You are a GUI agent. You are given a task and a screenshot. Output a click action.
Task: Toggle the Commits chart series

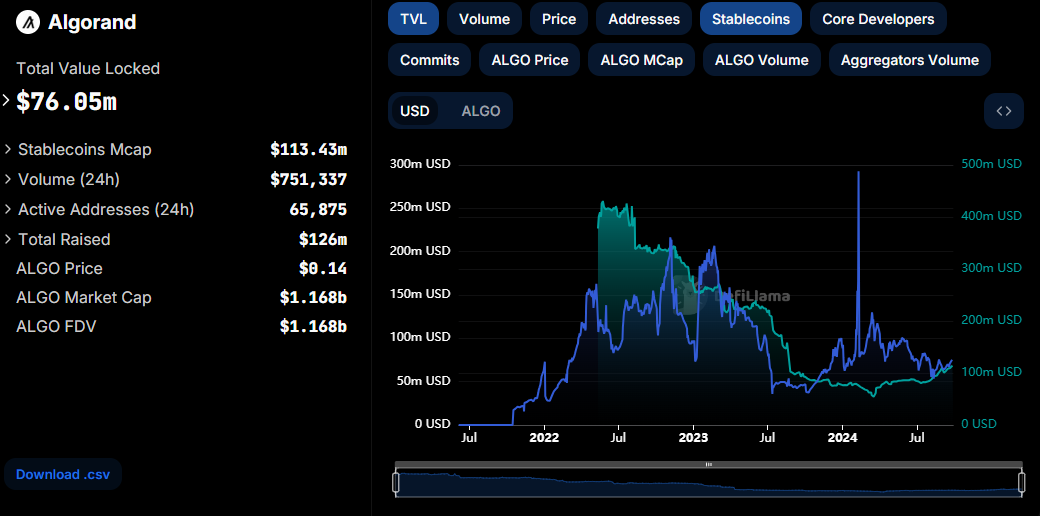click(430, 60)
